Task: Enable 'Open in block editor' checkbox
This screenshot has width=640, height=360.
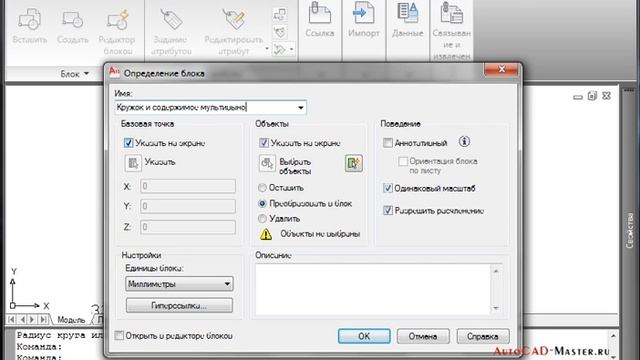Action: (119, 336)
